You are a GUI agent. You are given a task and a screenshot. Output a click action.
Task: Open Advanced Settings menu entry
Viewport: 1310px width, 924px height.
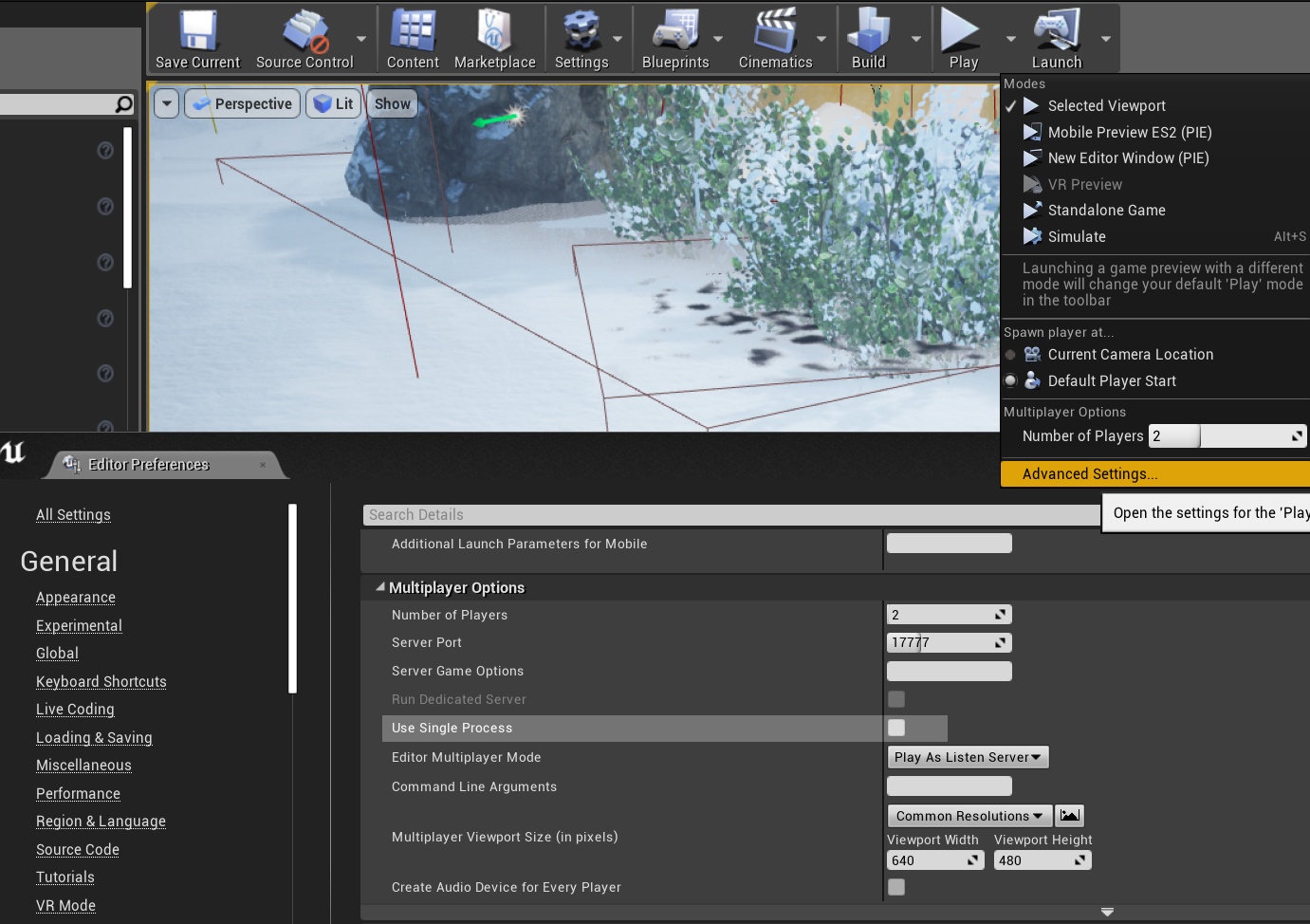coord(1155,473)
